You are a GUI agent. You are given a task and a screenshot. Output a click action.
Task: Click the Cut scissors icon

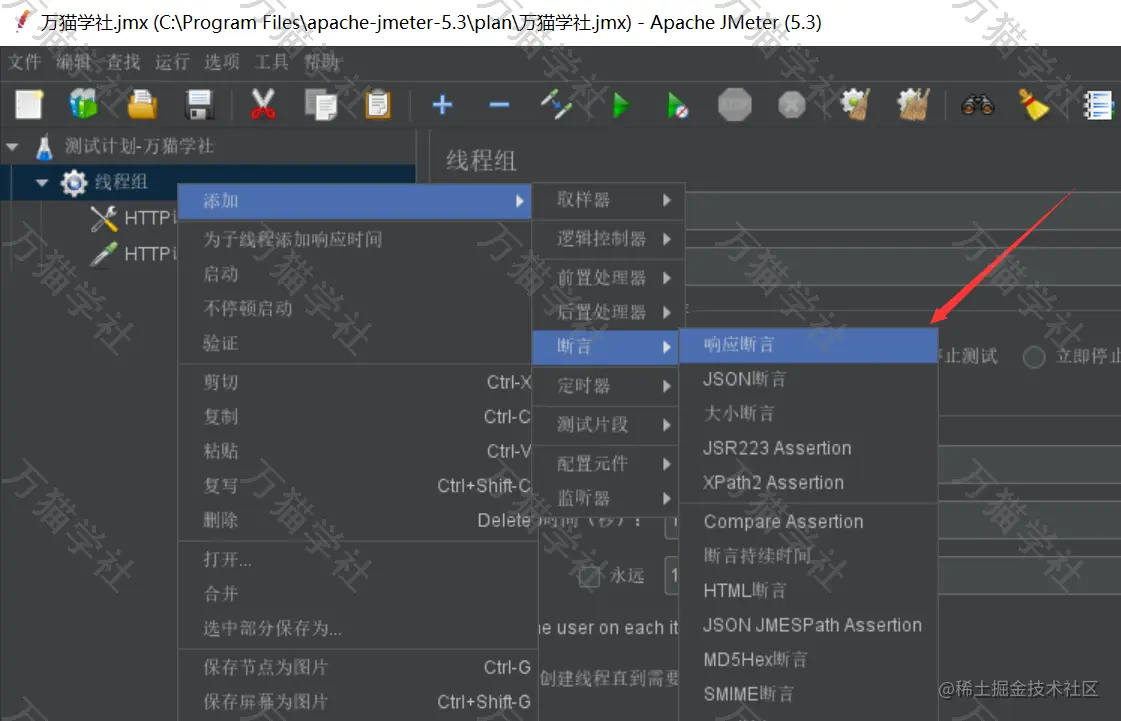[262, 104]
